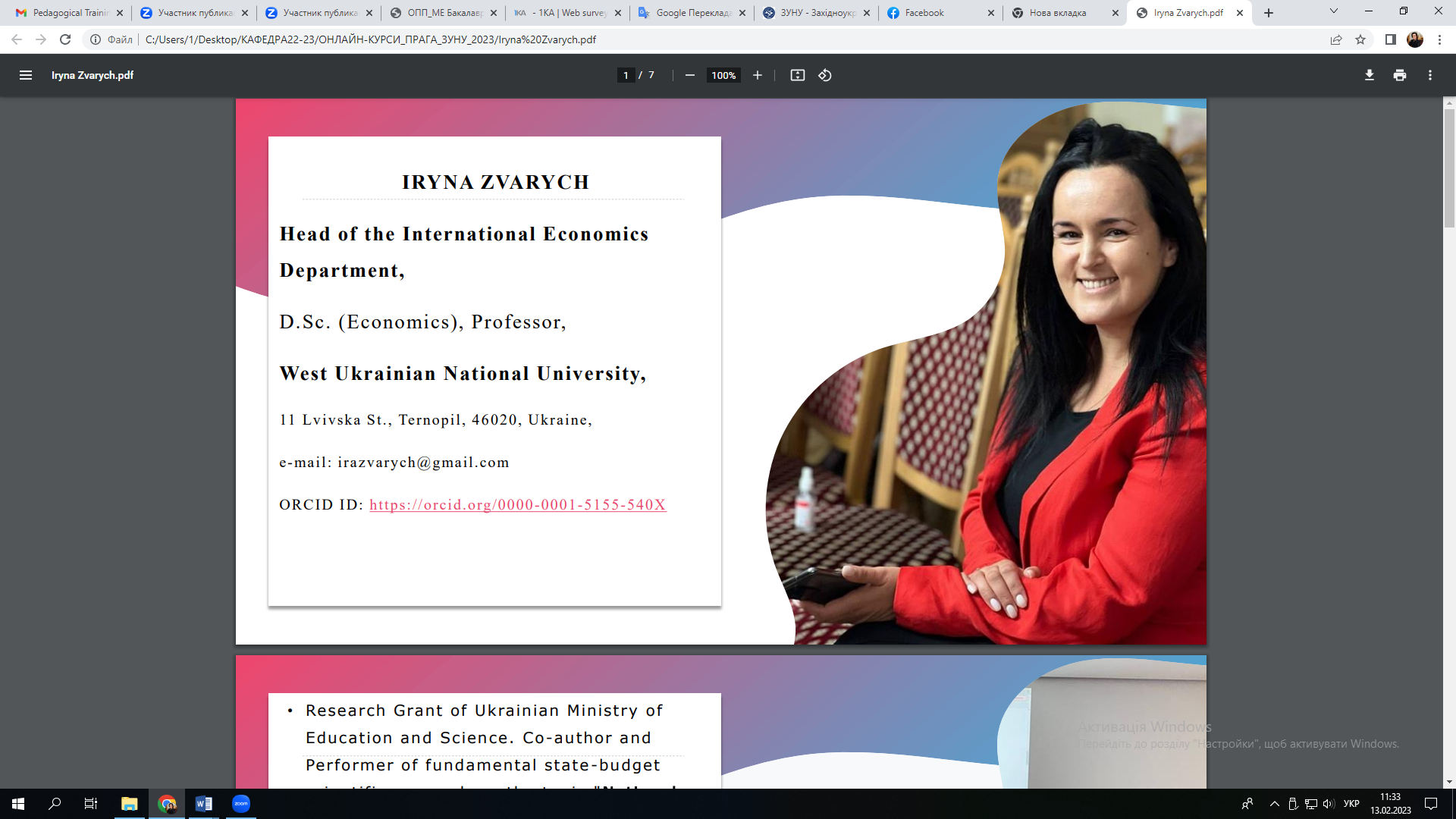This screenshot has height=819, width=1456.
Task: Bookmark this tab with the star
Action: pyautogui.click(x=1360, y=39)
